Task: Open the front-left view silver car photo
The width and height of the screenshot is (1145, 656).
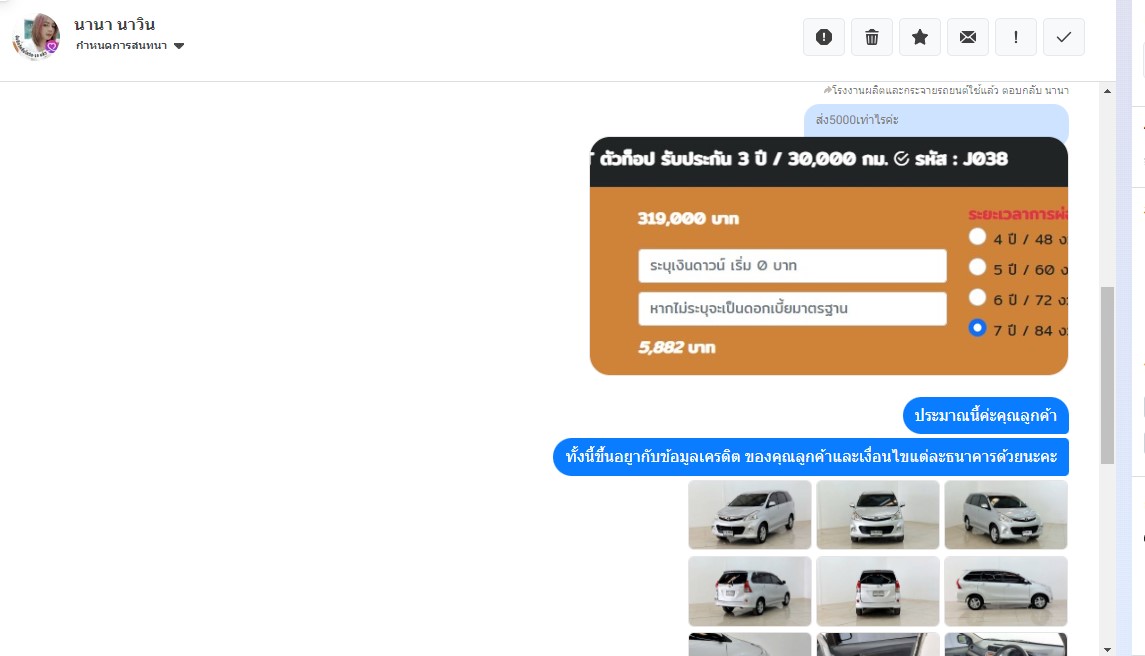Action: (750, 514)
